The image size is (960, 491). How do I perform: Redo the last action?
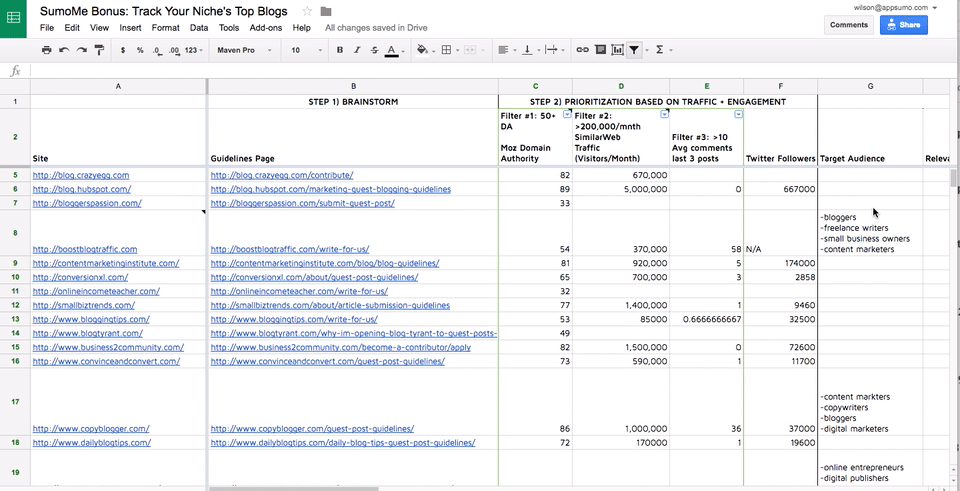coord(81,50)
